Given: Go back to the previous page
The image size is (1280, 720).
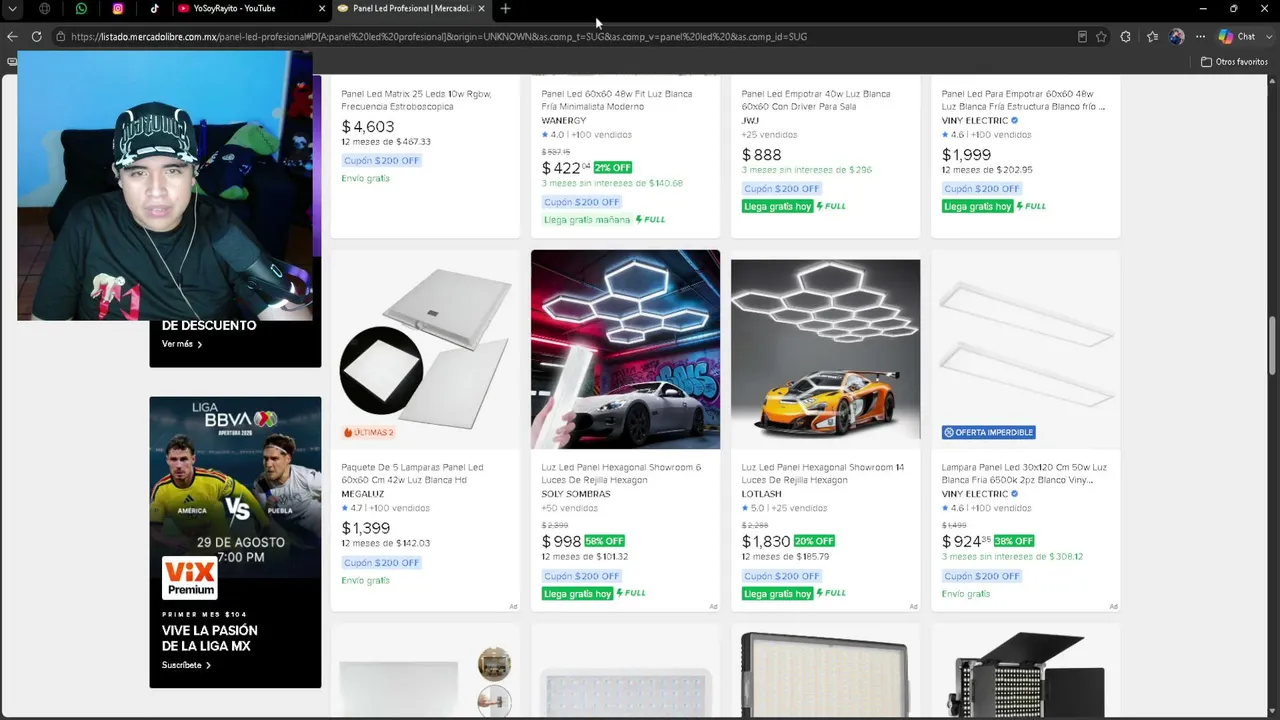Looking at the screenshot, I should pyautogui.click(x=12, y=37).
